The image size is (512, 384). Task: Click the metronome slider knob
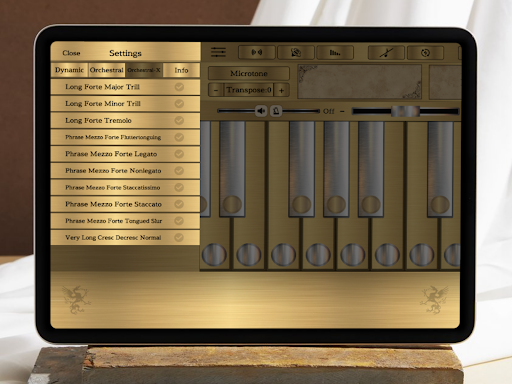276,111
